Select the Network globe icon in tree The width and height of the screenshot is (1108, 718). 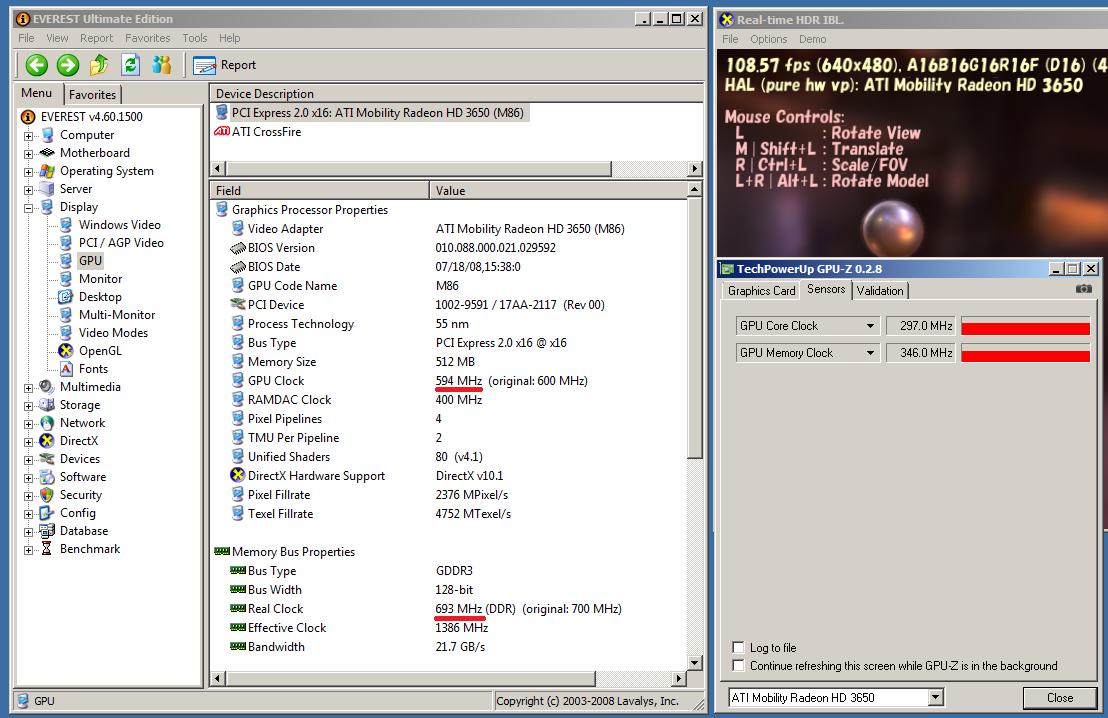tap(47, 423)
